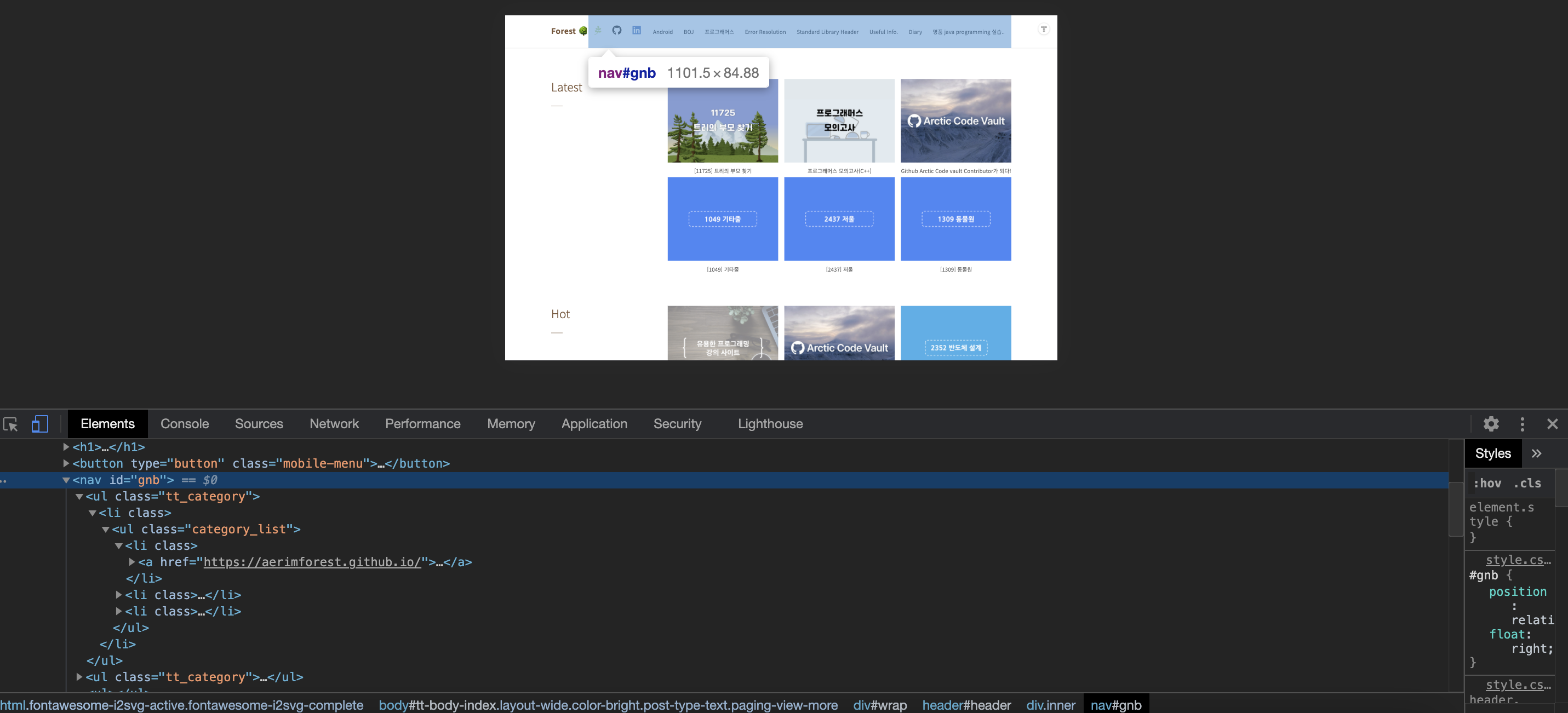
Task: Open DevTools settings gear
Action: pyautogui.click(x=1491, y=424)
